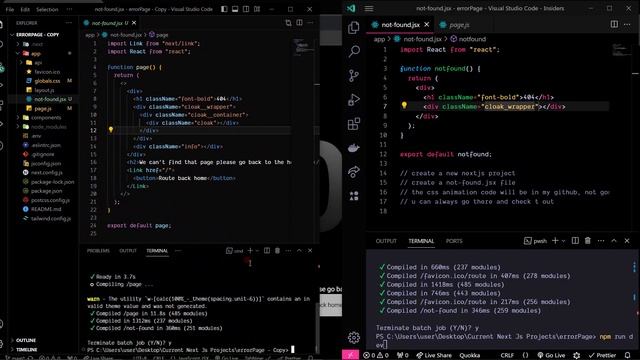This screenshot has height=360, width=640.
Task: Switch to PROBLEMS tab in left window panel
Action: pos(98,251)
